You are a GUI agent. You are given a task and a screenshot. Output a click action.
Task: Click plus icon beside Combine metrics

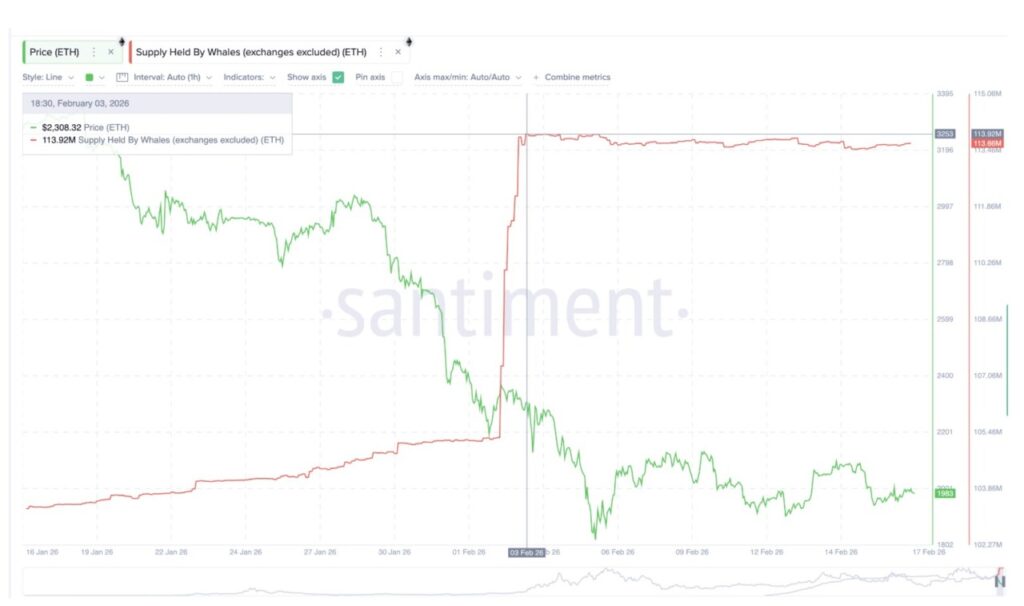pyautogui.click(x=536, y=77)
